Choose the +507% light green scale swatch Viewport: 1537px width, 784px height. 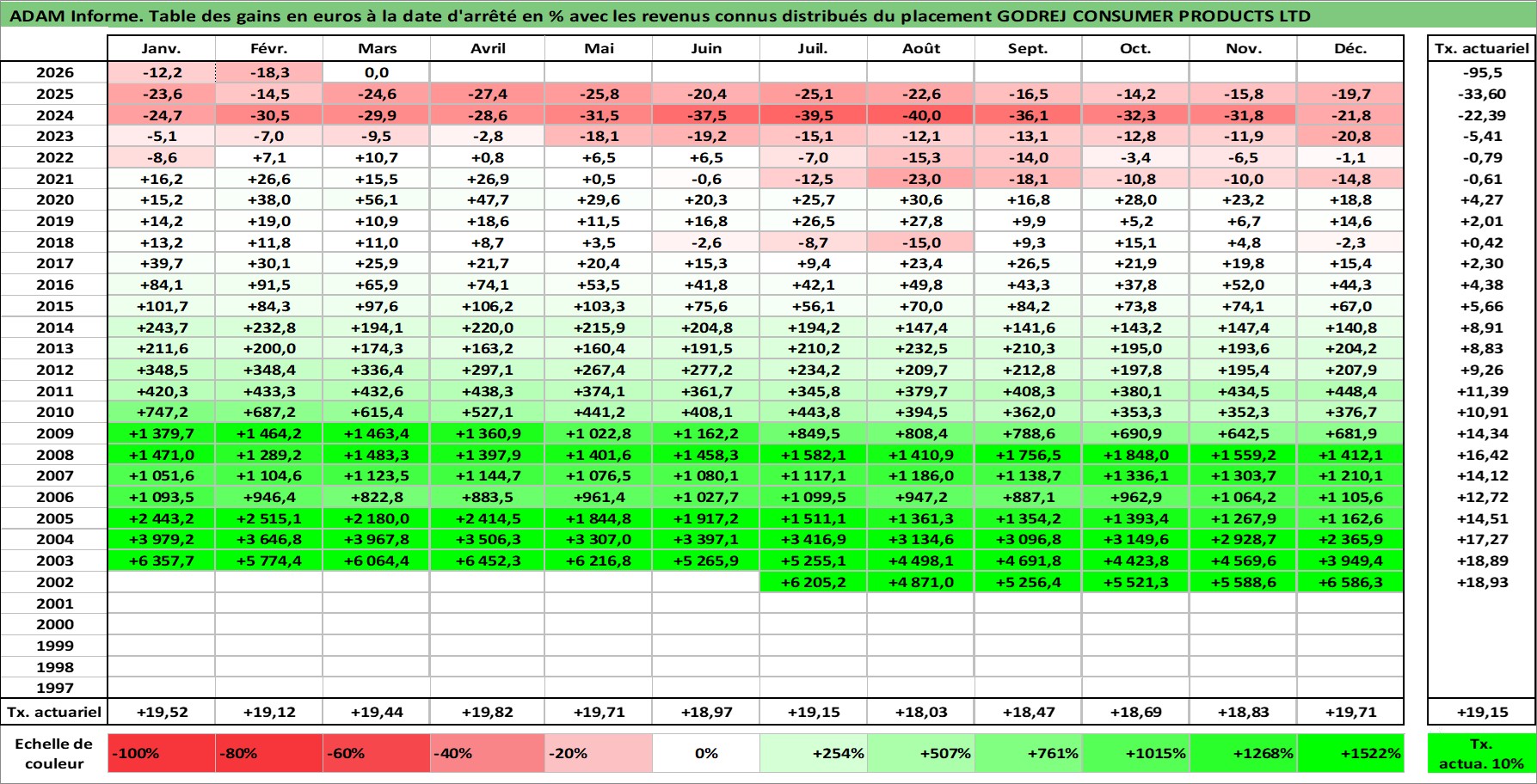pos(921,753)
